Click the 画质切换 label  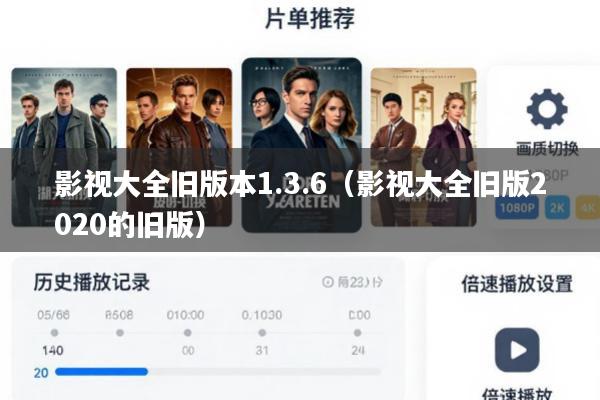click(x=547, y=149)
